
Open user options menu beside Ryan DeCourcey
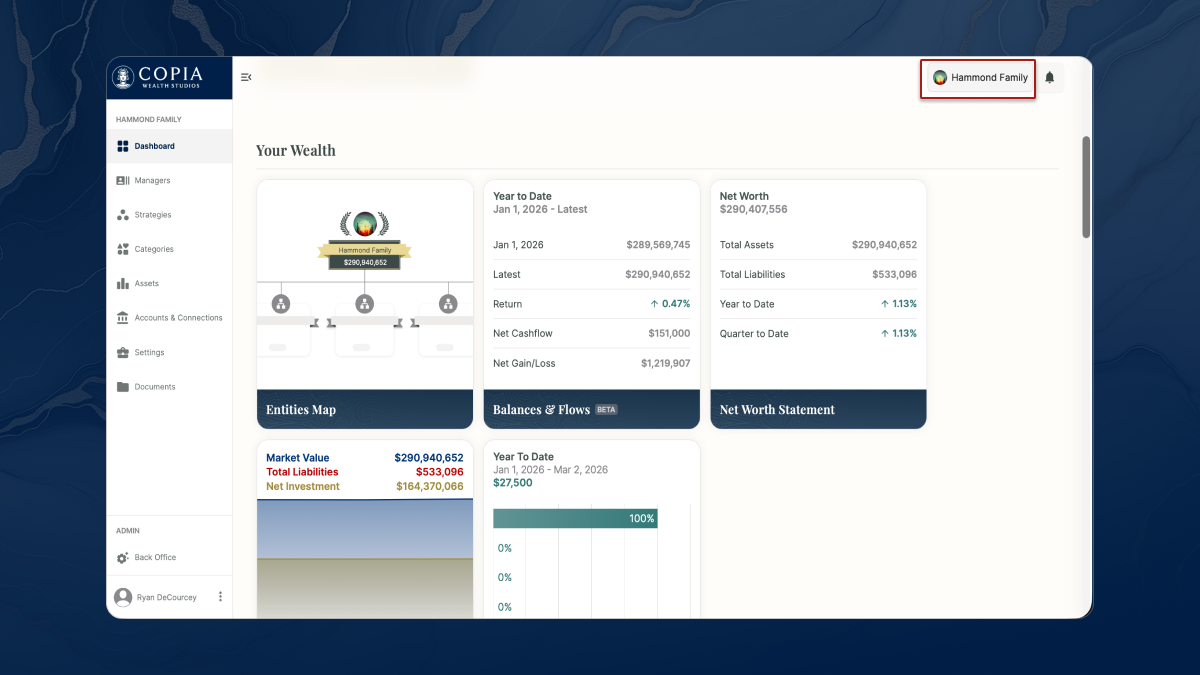coord(220,597)
